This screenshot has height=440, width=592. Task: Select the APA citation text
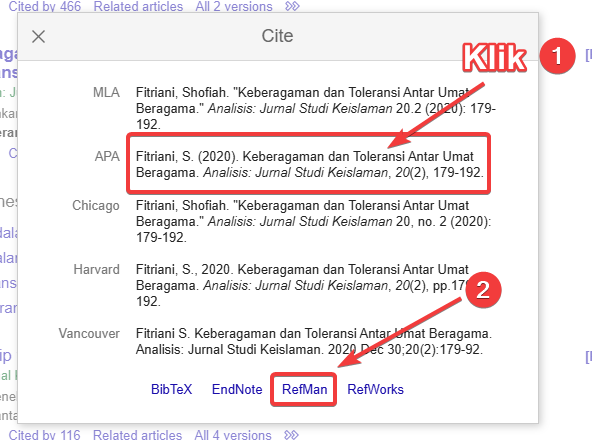click(x=310, y=164)
